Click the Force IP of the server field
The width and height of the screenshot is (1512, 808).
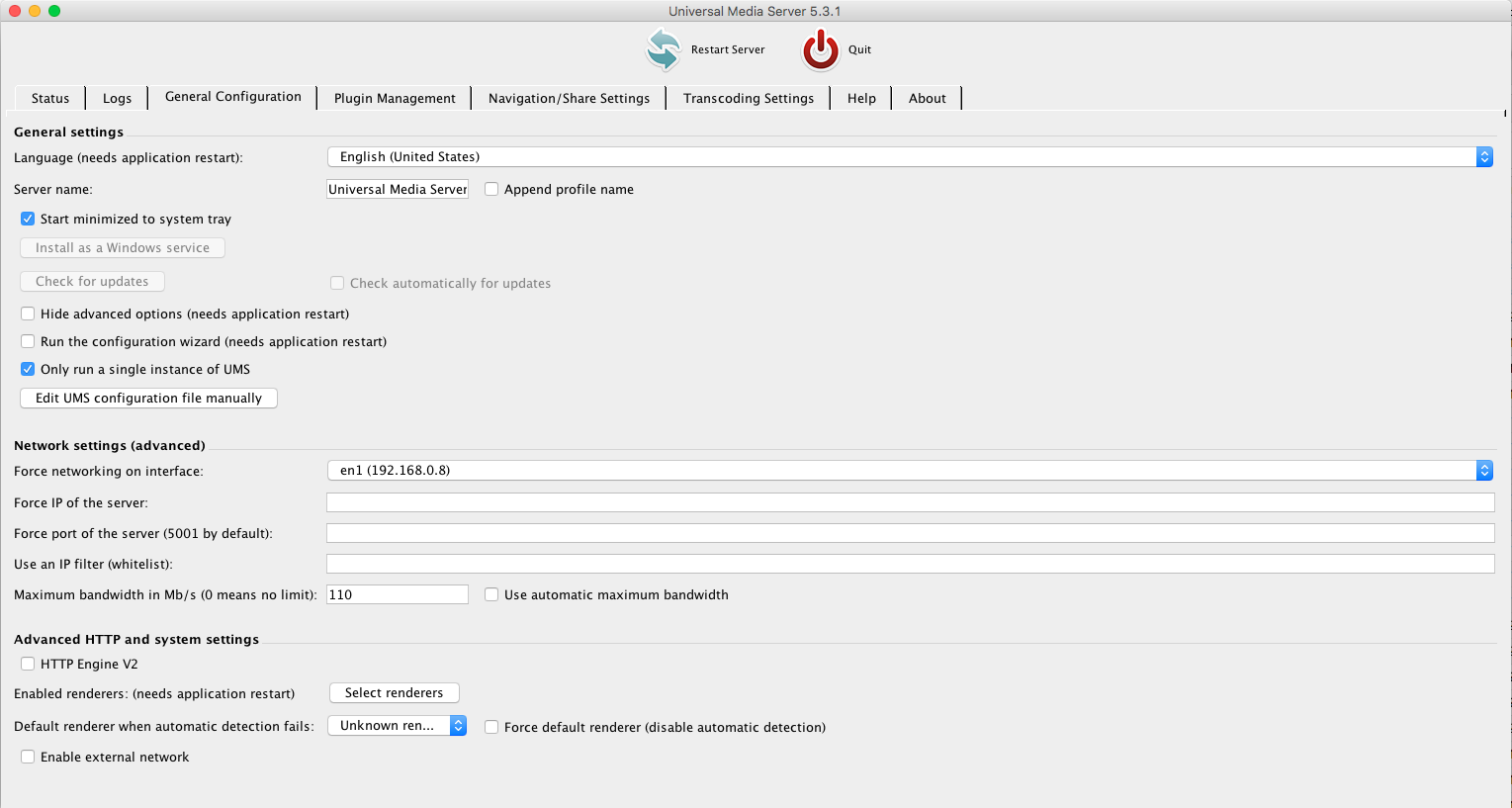click(910, 502)
